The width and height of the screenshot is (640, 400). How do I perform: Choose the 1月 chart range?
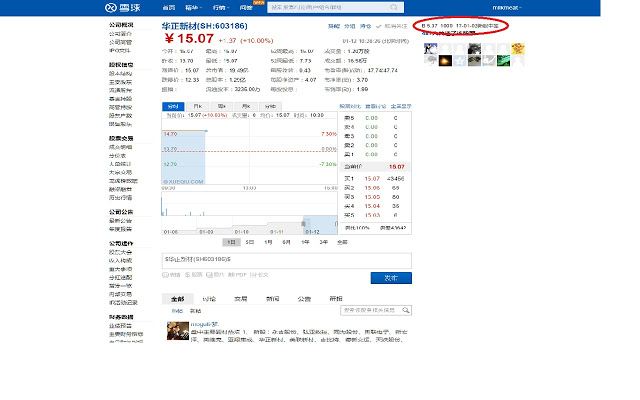(x=268, y=242)
